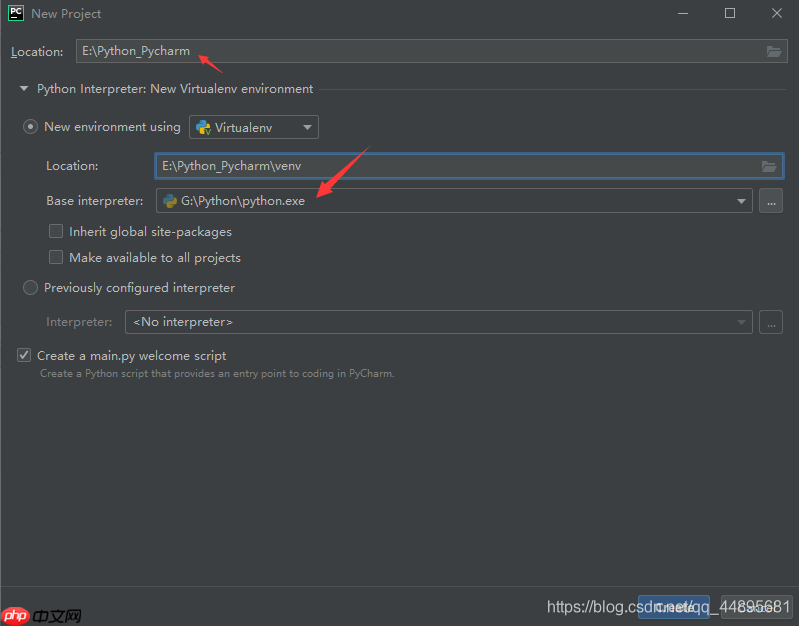Image resolution: width=799 pixels, height=626 pixels.
Task: Minimize the New Project window
Action: [x=683, y=13]
